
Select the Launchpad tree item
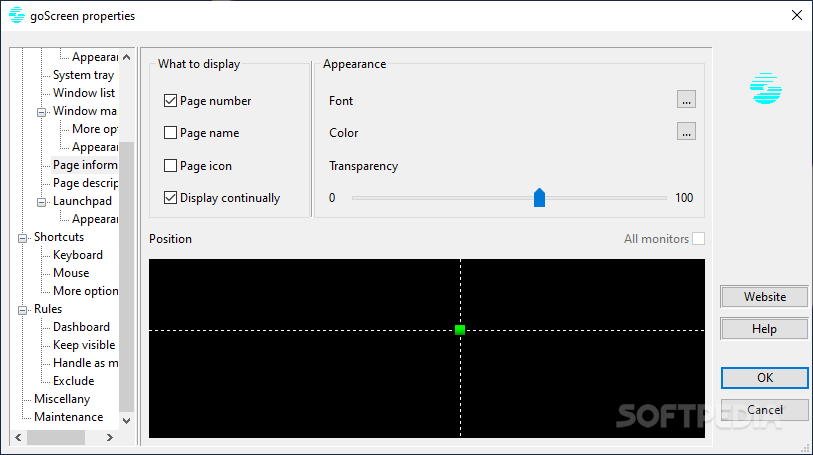point(82,201)
